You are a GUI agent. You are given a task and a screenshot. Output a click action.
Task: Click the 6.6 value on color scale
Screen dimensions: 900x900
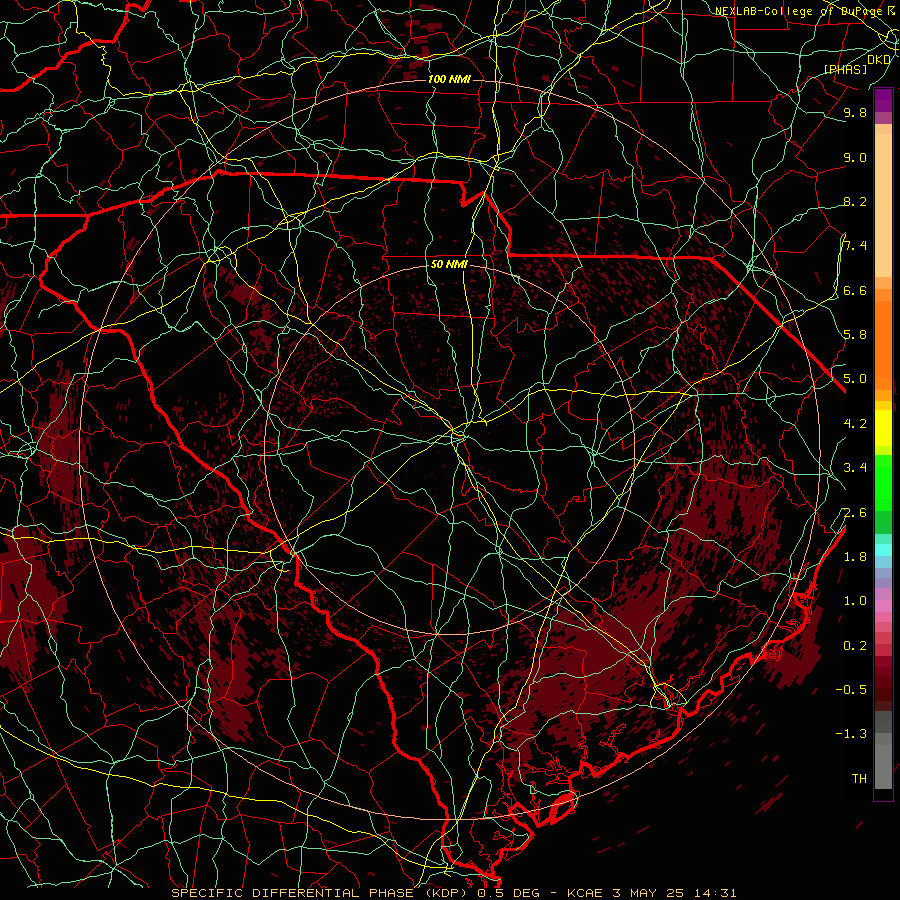point(855,290)
